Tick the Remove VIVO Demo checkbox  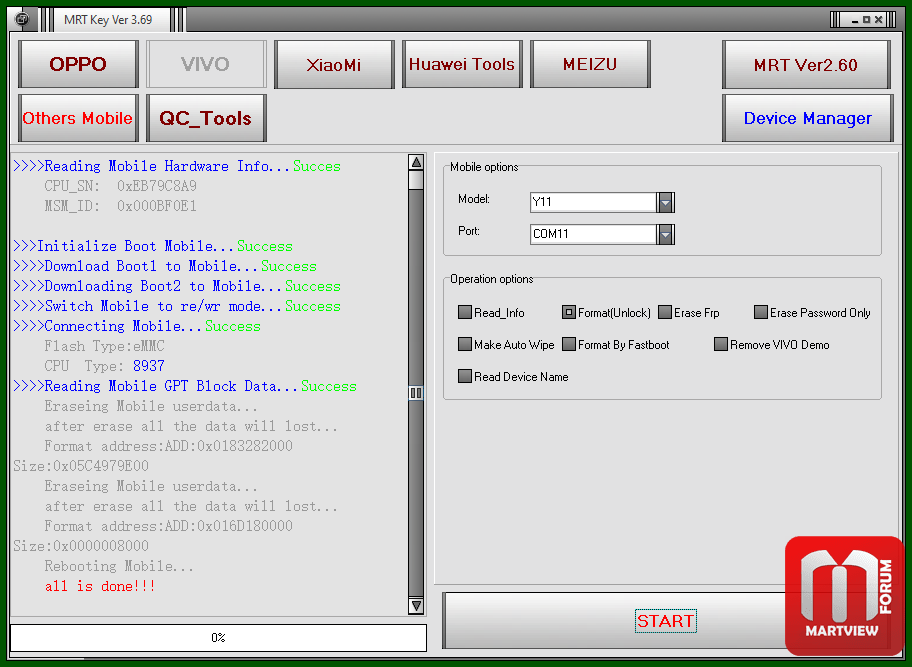click(x=721, y=345)
